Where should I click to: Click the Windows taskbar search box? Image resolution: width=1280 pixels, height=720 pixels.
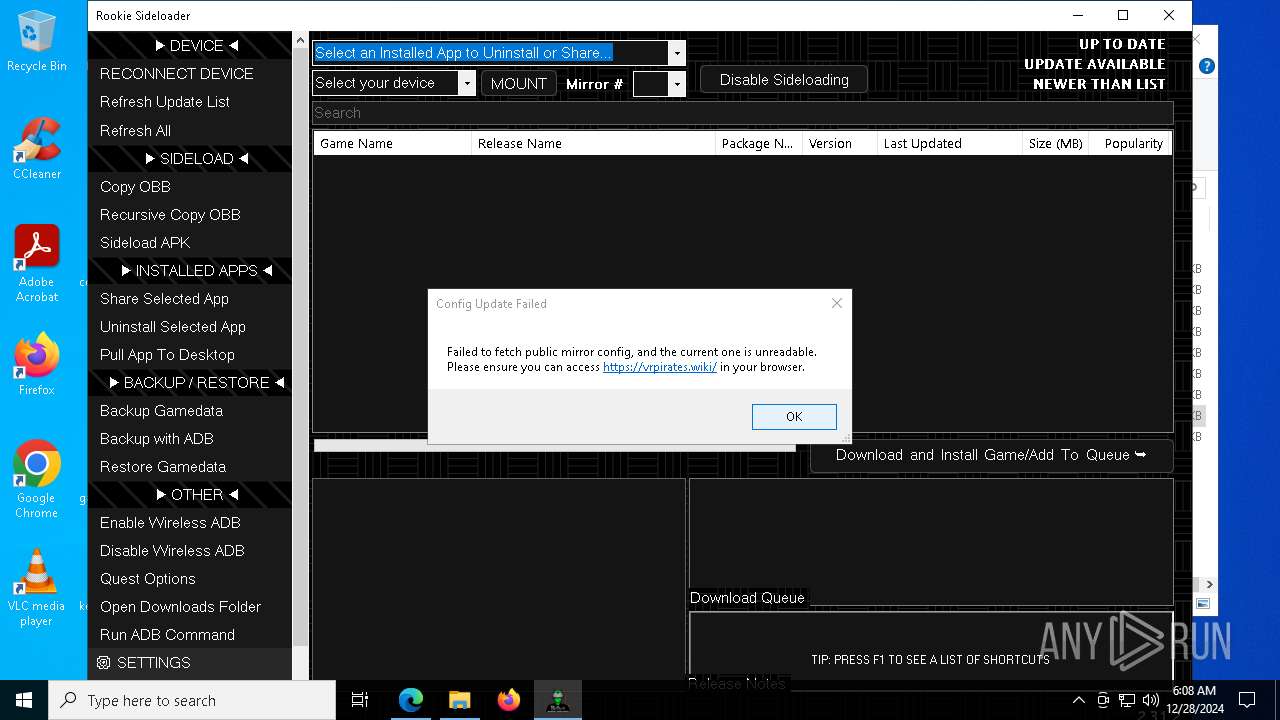click(192, 700)
